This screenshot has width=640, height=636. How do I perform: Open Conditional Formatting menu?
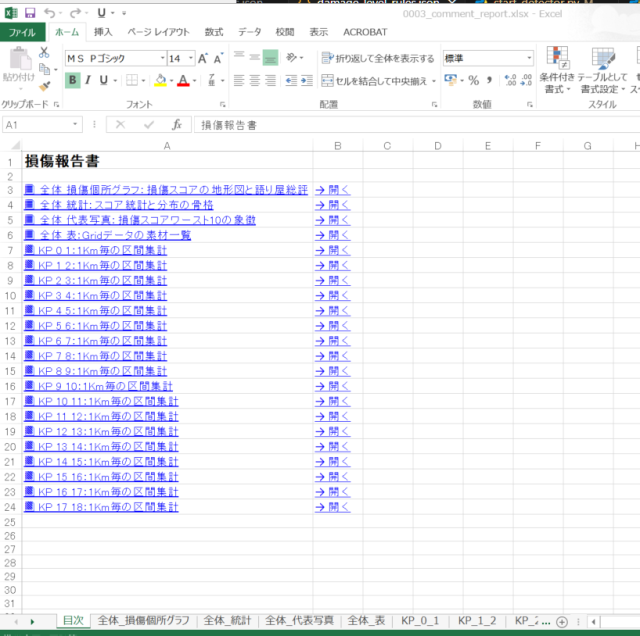[x=557, y=70]
